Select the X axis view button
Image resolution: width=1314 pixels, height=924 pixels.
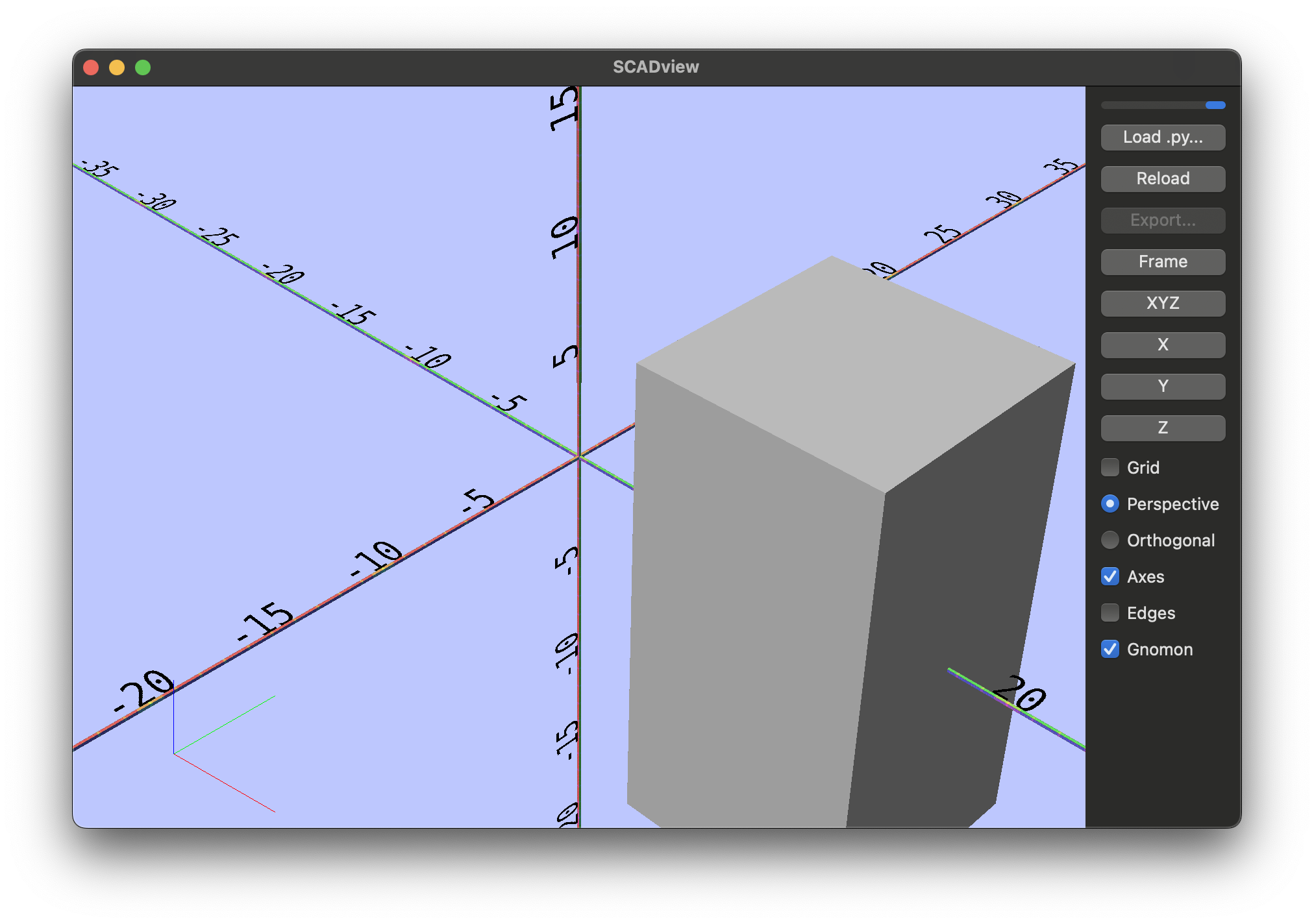(1162, 345)
